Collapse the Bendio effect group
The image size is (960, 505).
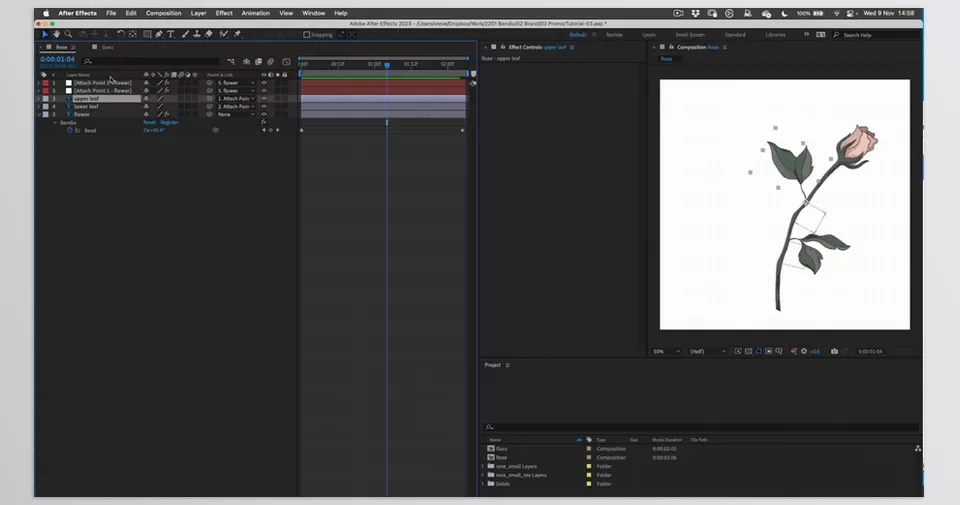click(54, 122)
